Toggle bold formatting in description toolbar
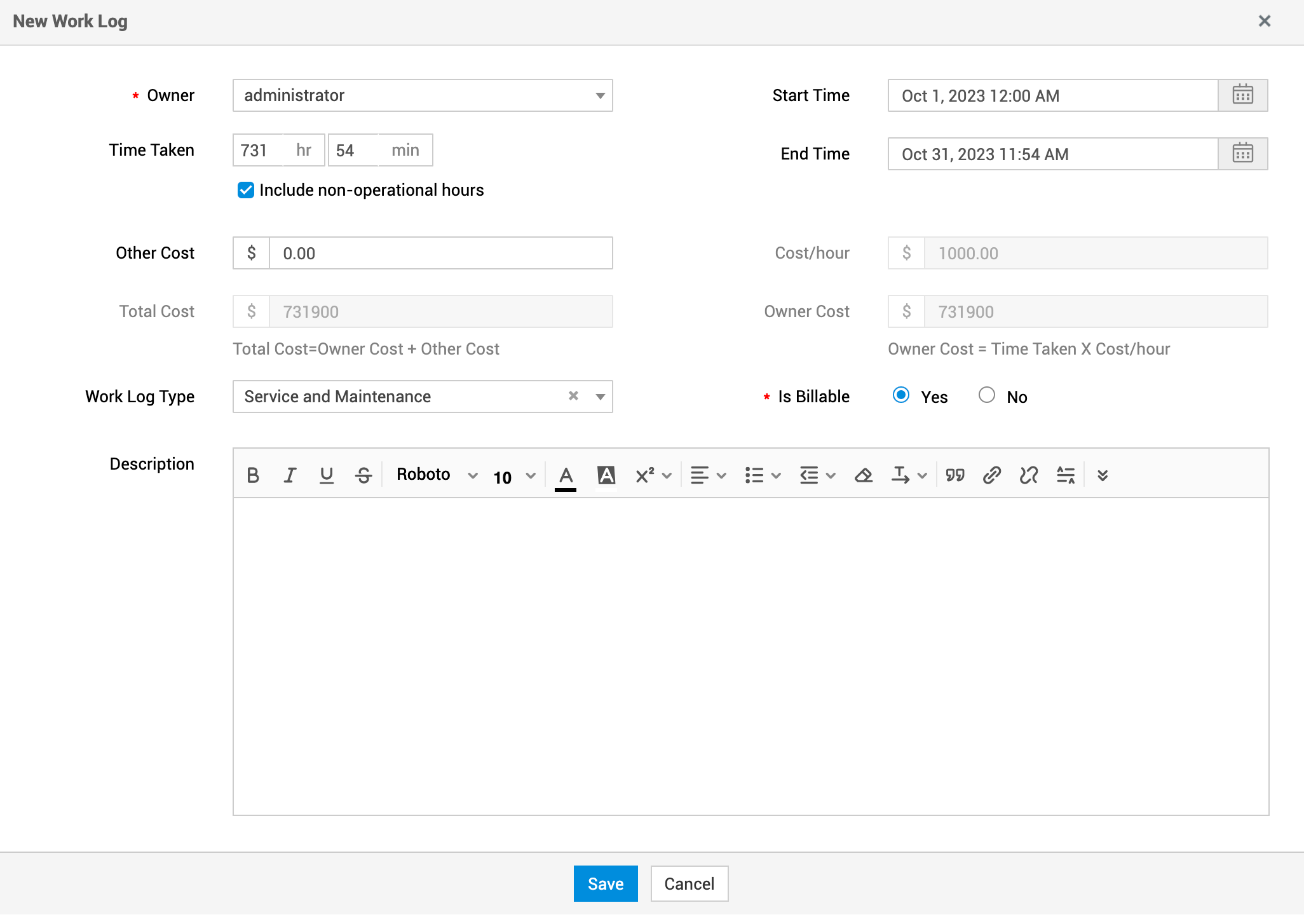Image resolution: width=1304 pixels, height=924 pixels. pyautogui.click(x=253, y=475)
